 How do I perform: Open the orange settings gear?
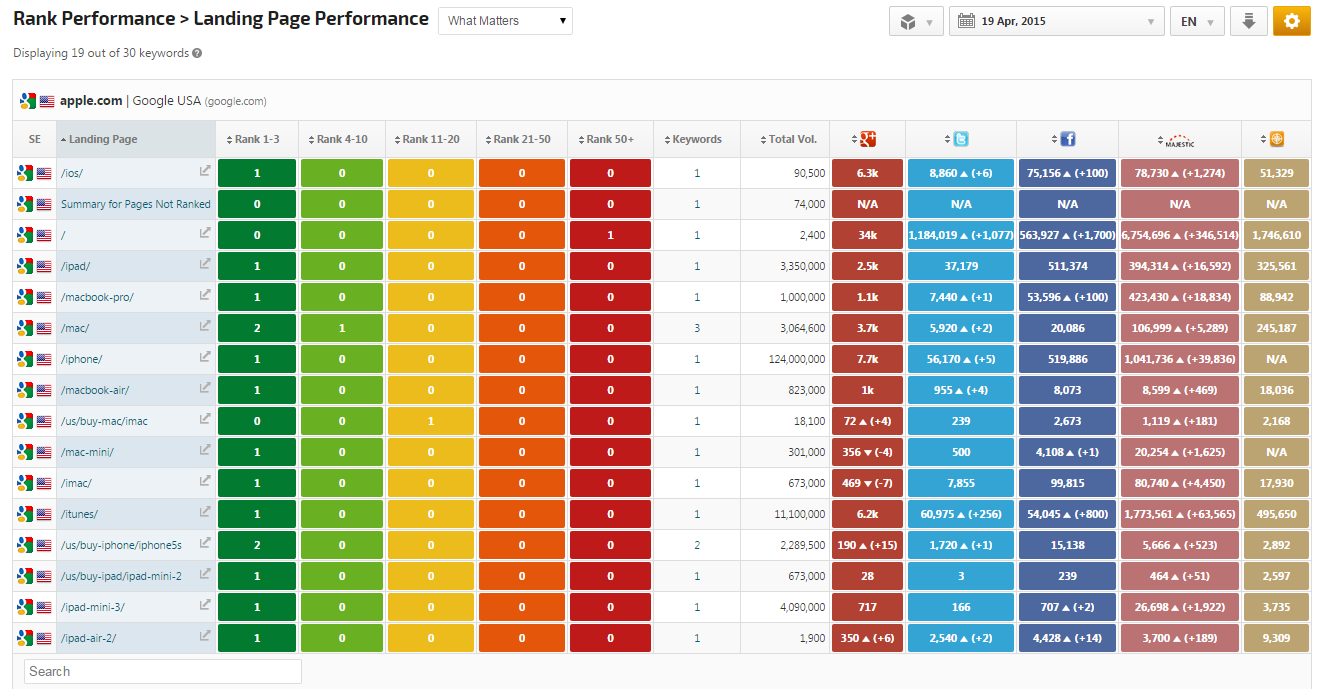pos(1291,21)
